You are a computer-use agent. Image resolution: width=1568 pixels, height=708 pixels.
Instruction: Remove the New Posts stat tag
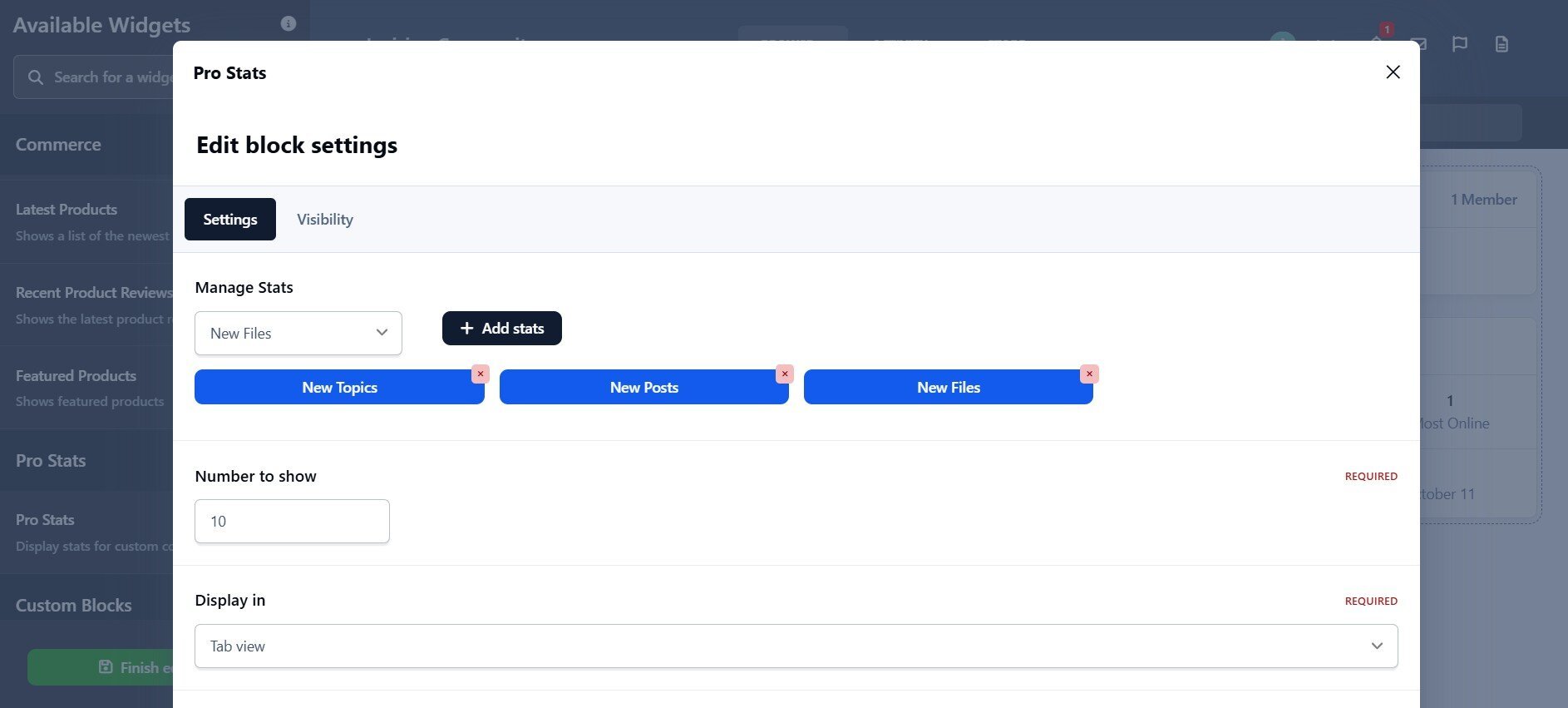click(x=784, y=374)
